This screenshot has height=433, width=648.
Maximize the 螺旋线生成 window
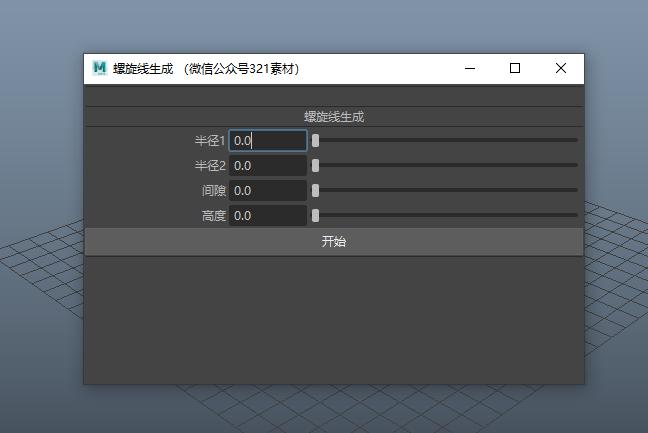[x=515, y=68]
